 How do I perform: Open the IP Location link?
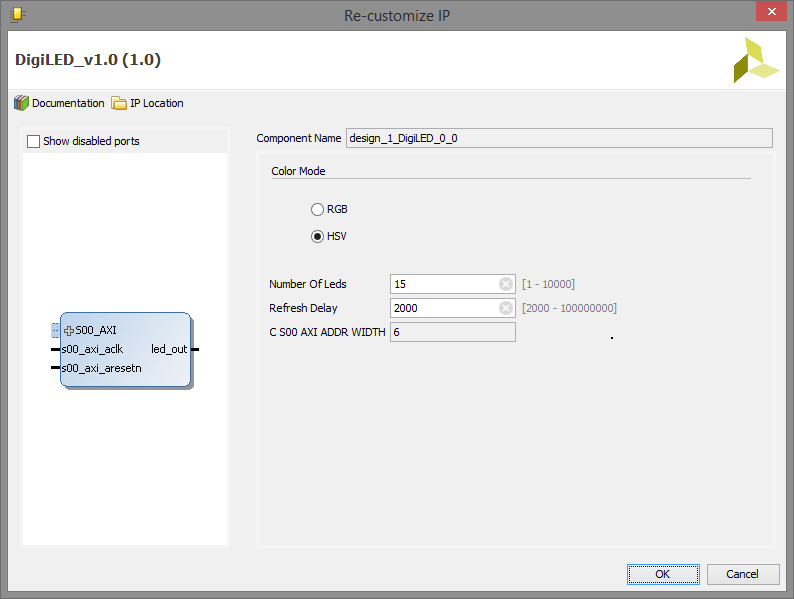(156, 103)
